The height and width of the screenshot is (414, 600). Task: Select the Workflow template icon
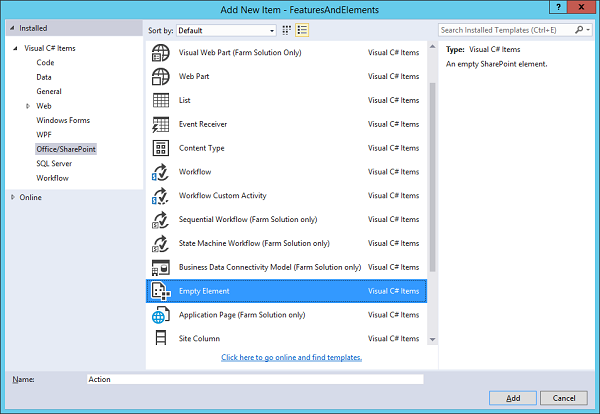pos(160,172)
